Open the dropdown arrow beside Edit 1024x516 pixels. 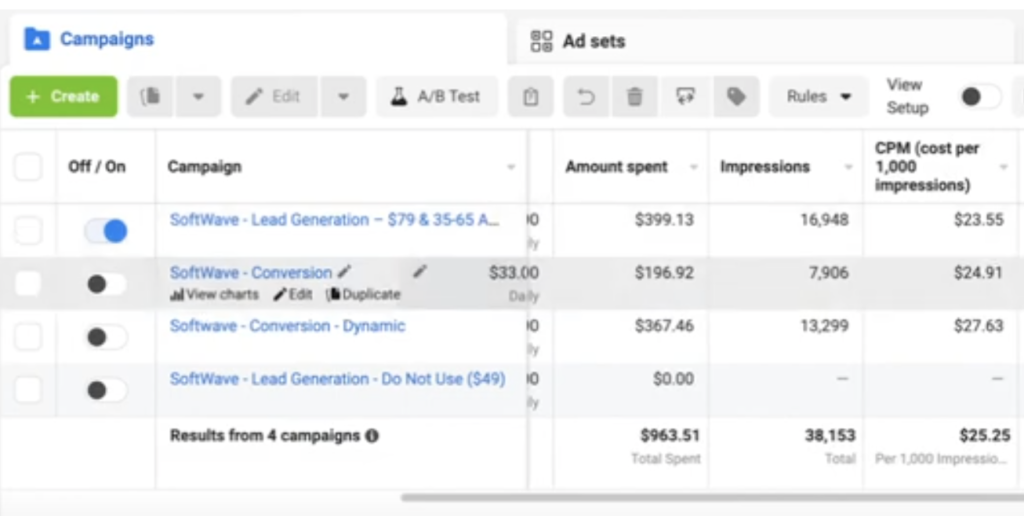(343, 97)
